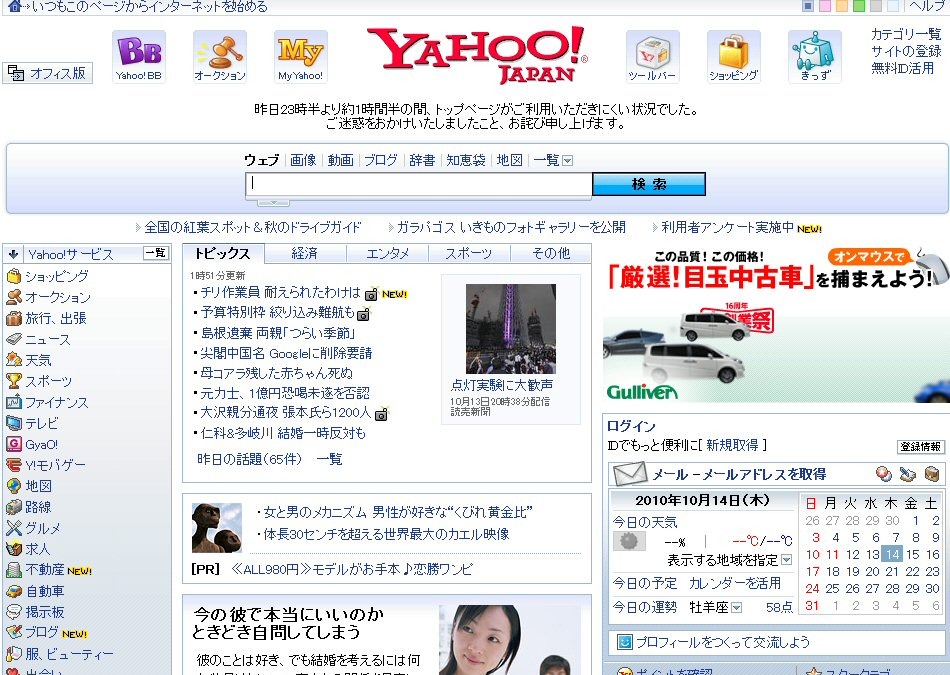
Task: Open the 点灯実験に大歓声 news photo
Action: (x=511, y=329)
